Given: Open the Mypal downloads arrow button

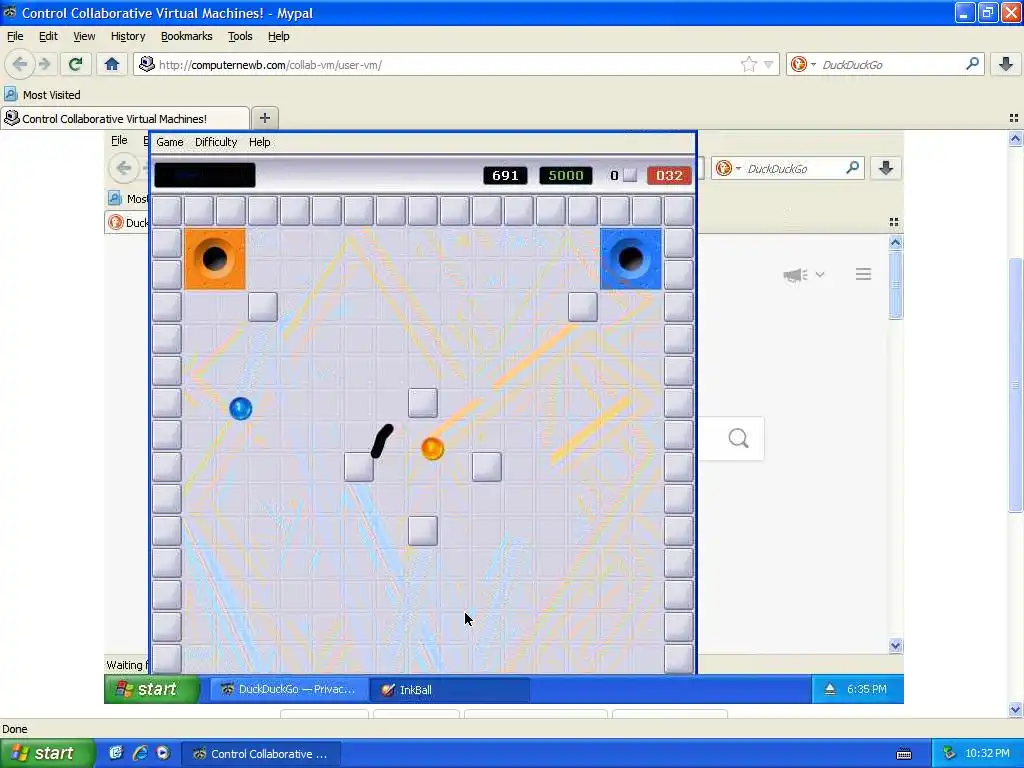Looking at the screenshot, I should 1006,64.
